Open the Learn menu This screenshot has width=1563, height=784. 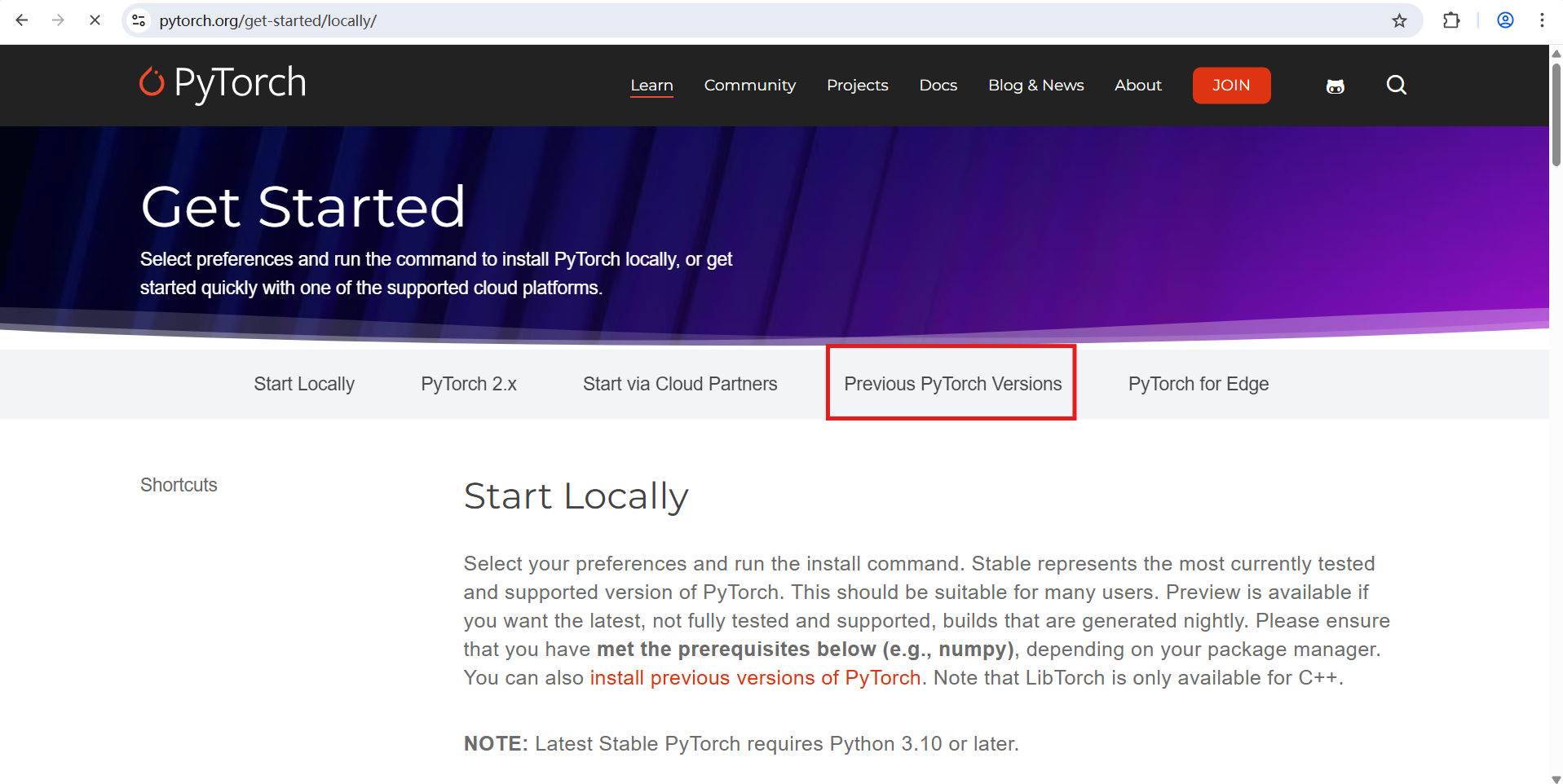click(651, 86)
